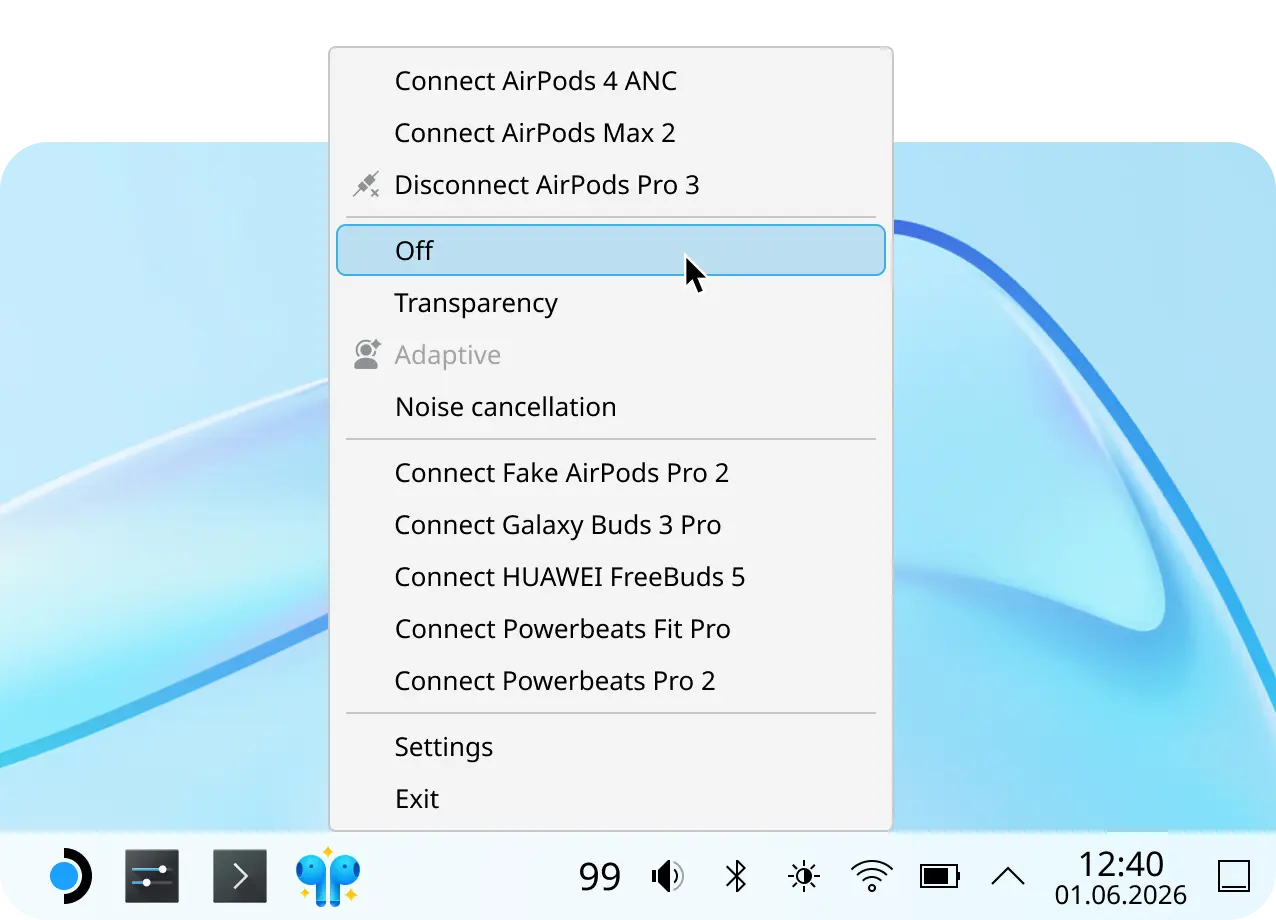Select Connect Galaxy Buds 3 Pro
The image size is (1276, 920).
pyautogui.click(x=611, y=525)
